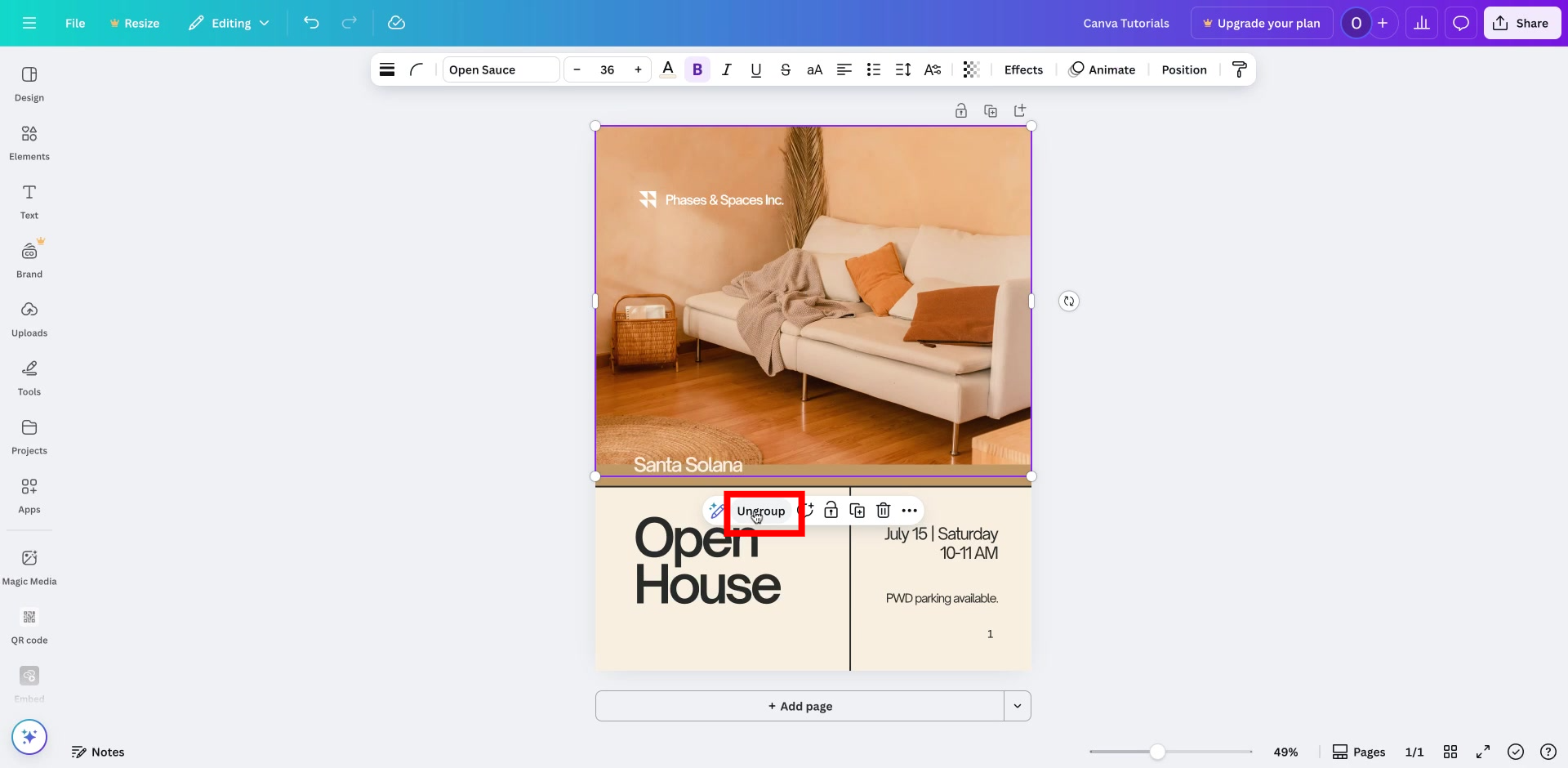
Task: Toggle underline formatting
Action: click(x=755, y=69)
